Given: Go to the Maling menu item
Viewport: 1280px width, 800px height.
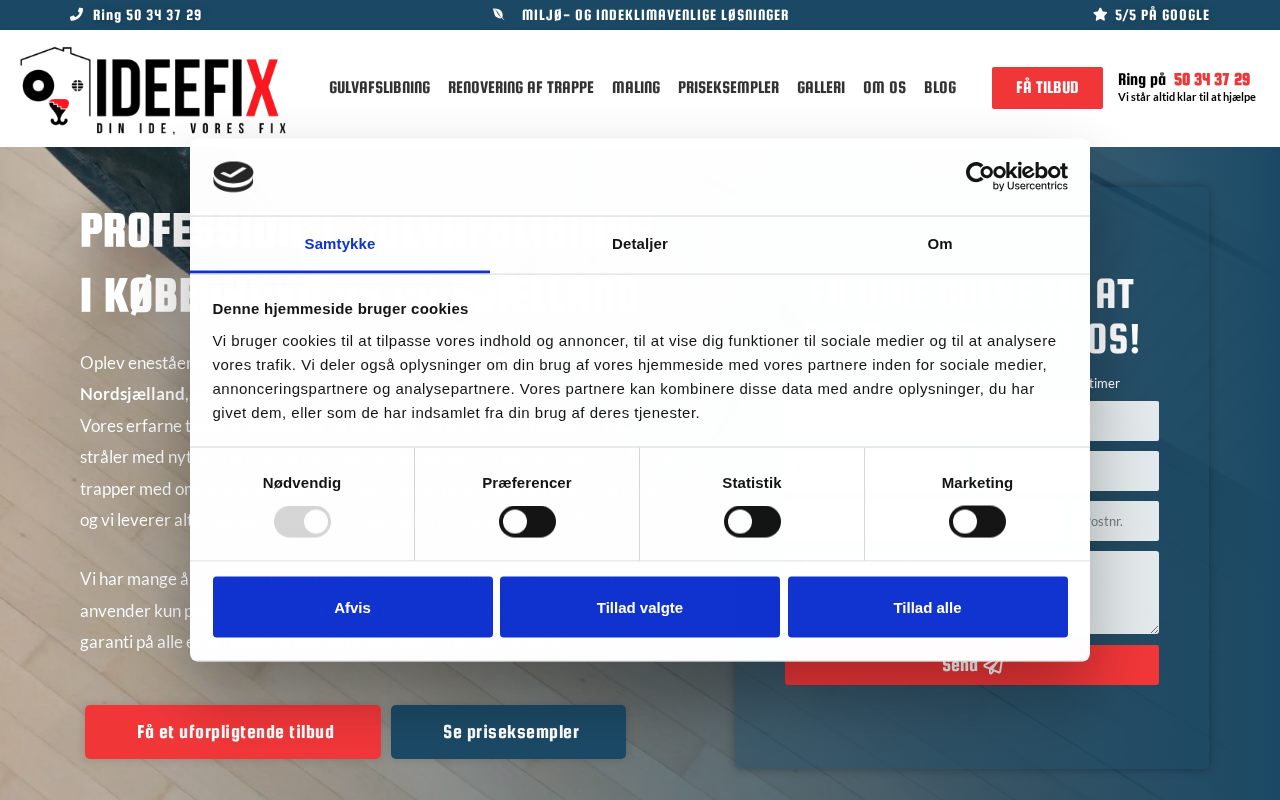Looking at the screenshot, I should pos(636,88).
